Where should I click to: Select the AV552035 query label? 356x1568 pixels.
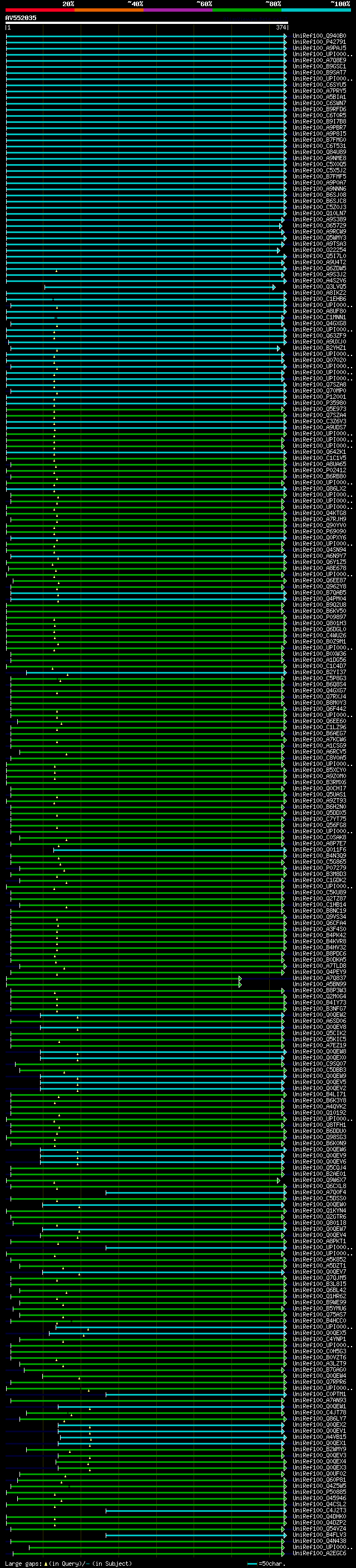[21, 18]
